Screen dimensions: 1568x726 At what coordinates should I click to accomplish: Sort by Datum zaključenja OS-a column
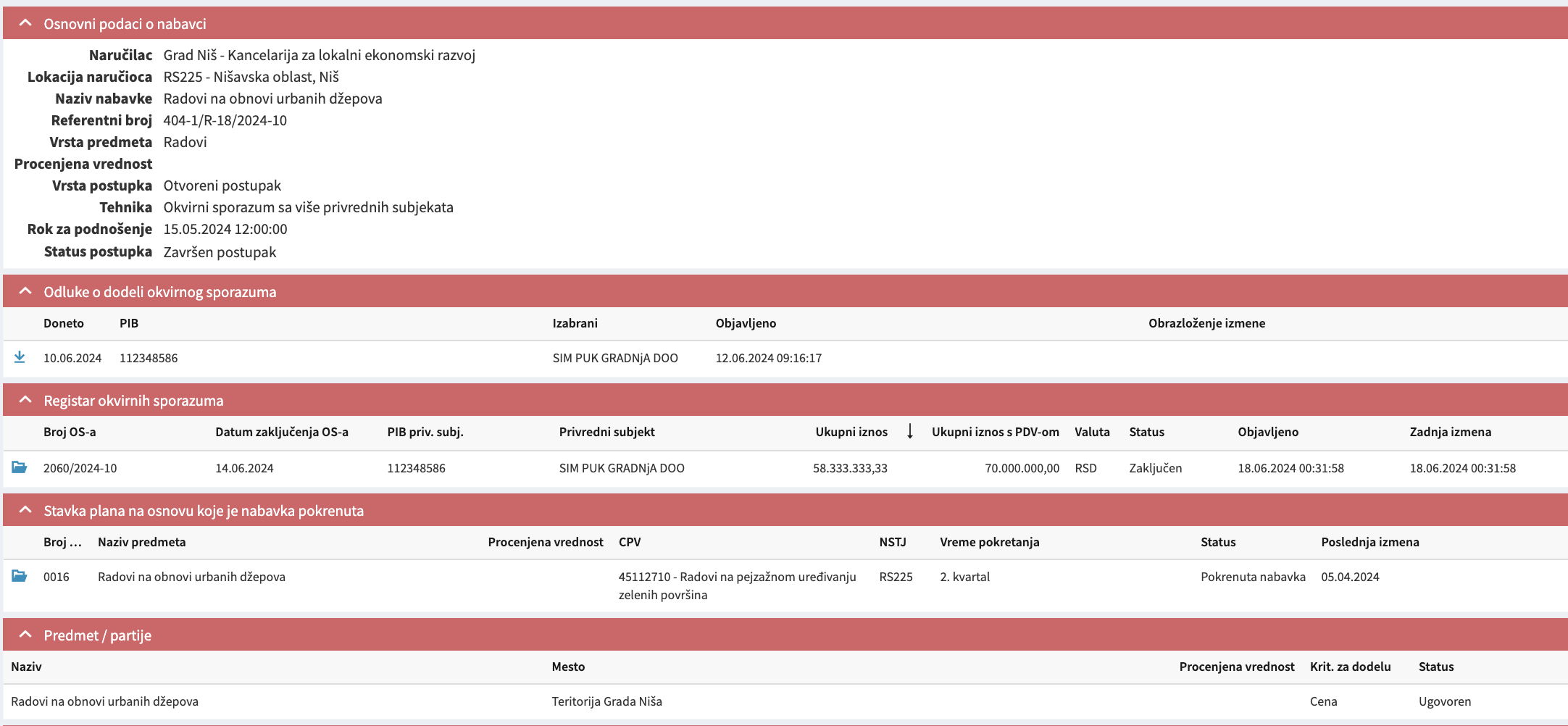(x=281, y=432)
